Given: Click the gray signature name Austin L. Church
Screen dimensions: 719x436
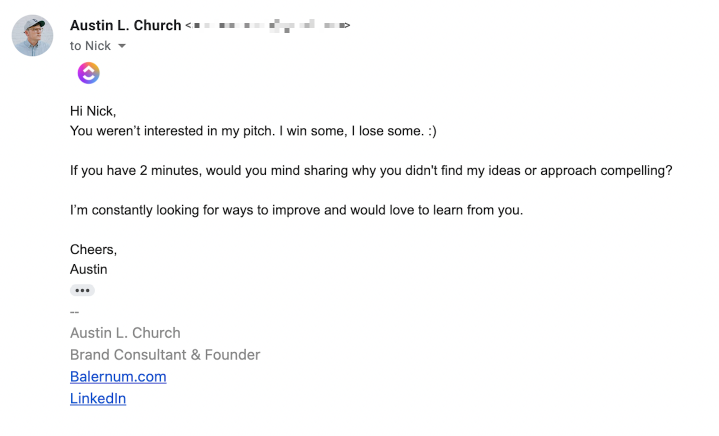Looking at the screenshot, I should [125, 333].
